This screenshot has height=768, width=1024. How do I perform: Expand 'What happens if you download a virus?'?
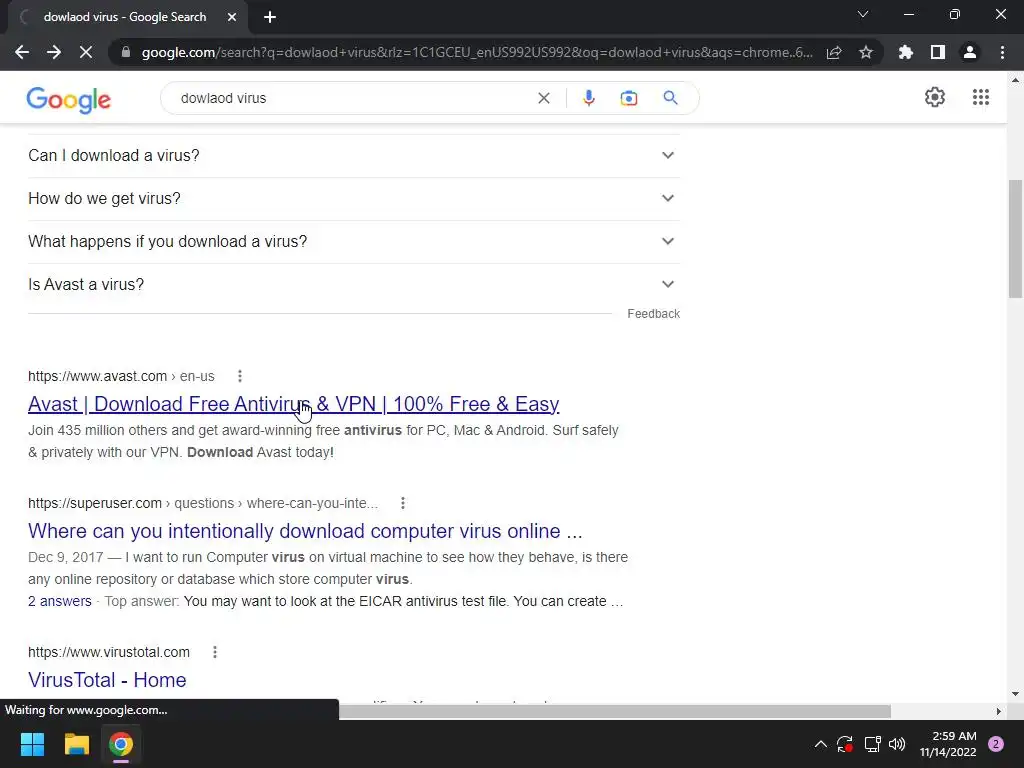[354, 242]
